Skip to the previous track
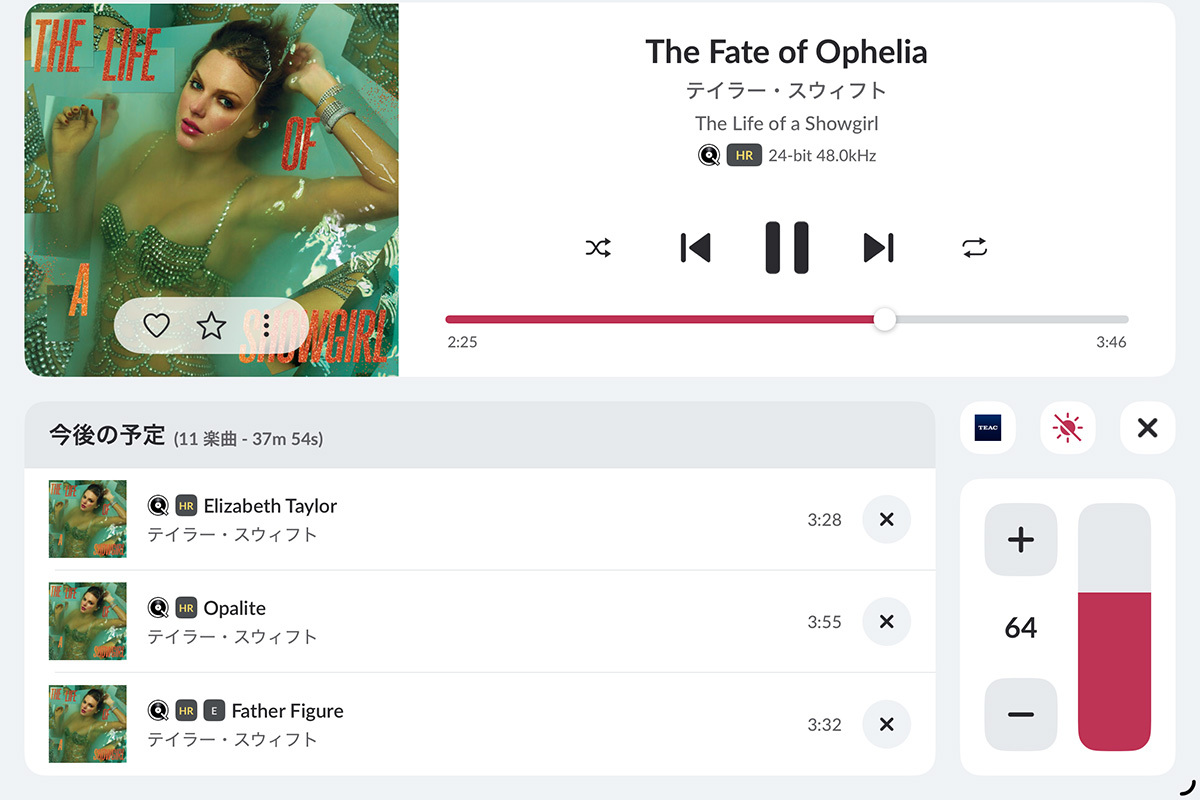The width and height of the screenshot is (1200, 800). pyautogui.click(x=695, y=248)
